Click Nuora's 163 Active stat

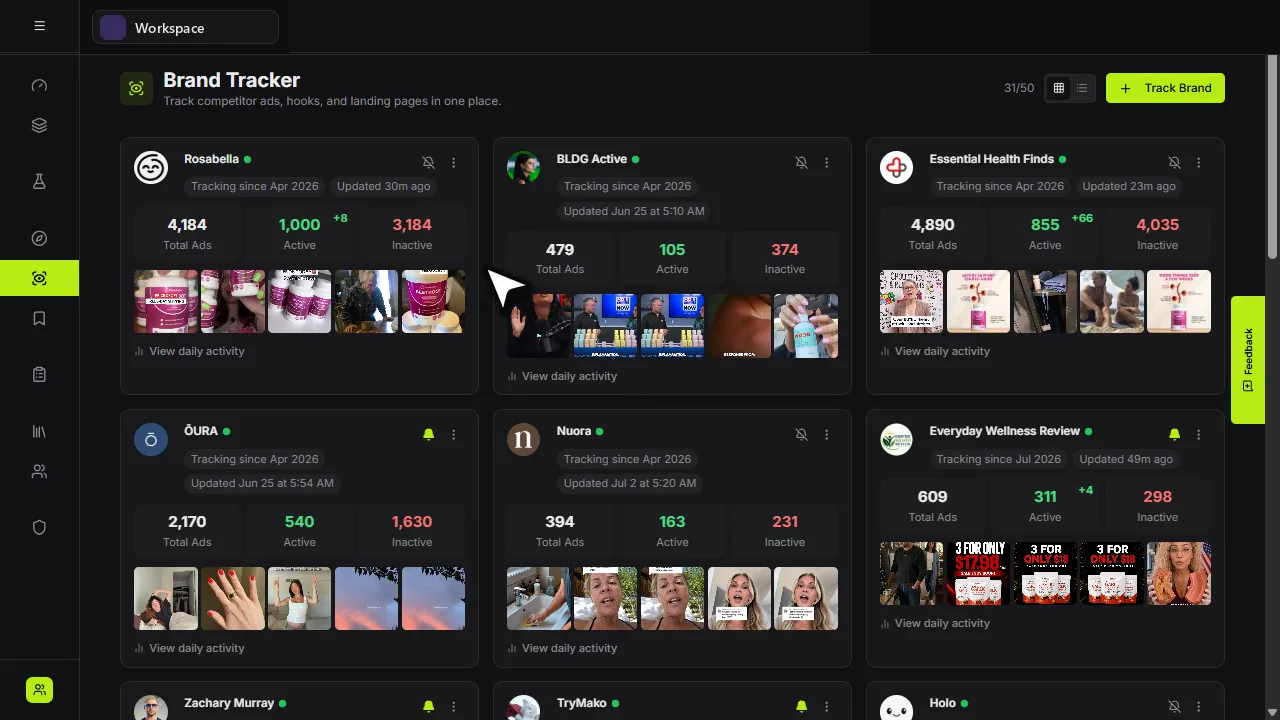(672, 530)
